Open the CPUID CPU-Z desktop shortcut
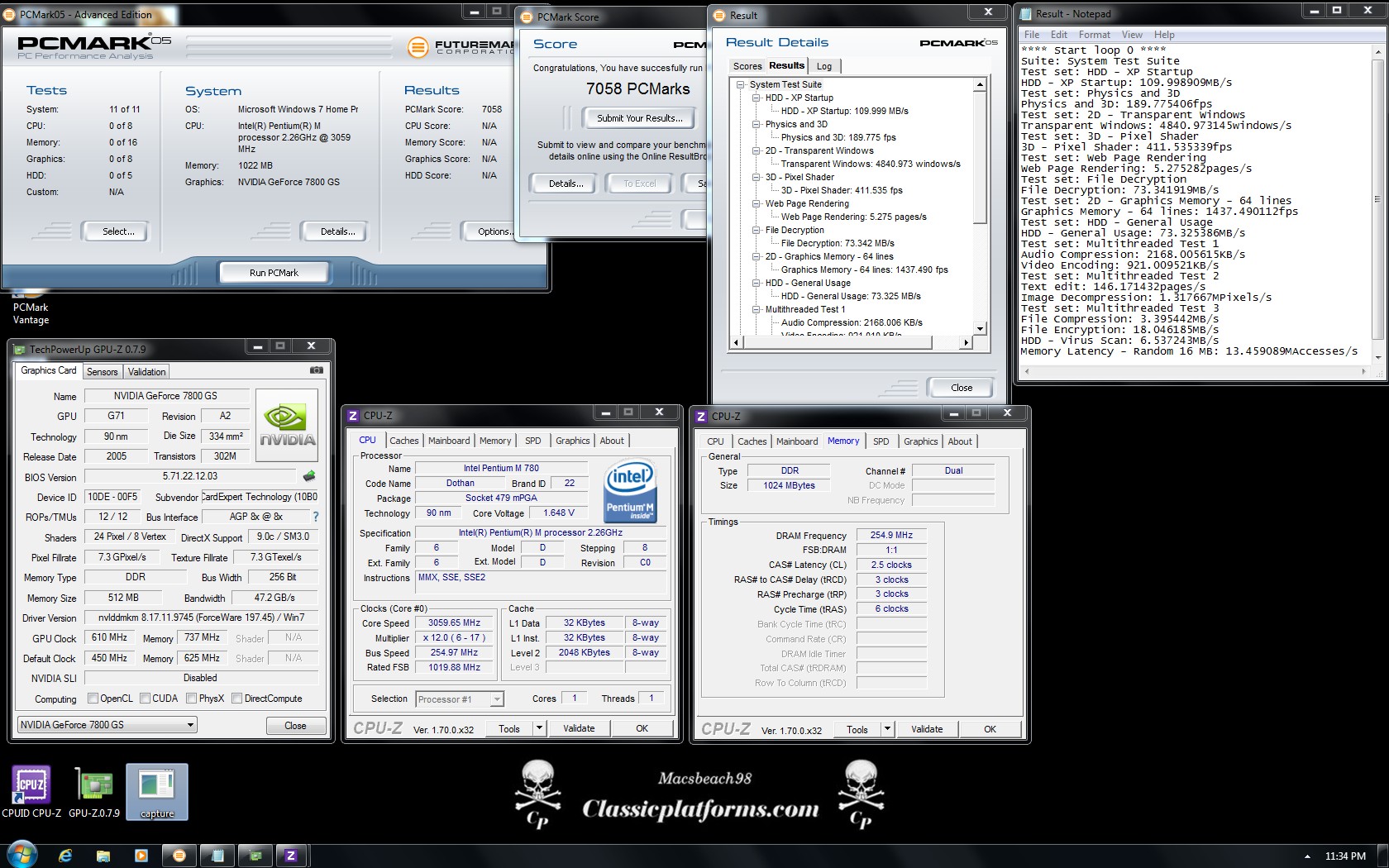1389x868 pixels. pos(31,791)
